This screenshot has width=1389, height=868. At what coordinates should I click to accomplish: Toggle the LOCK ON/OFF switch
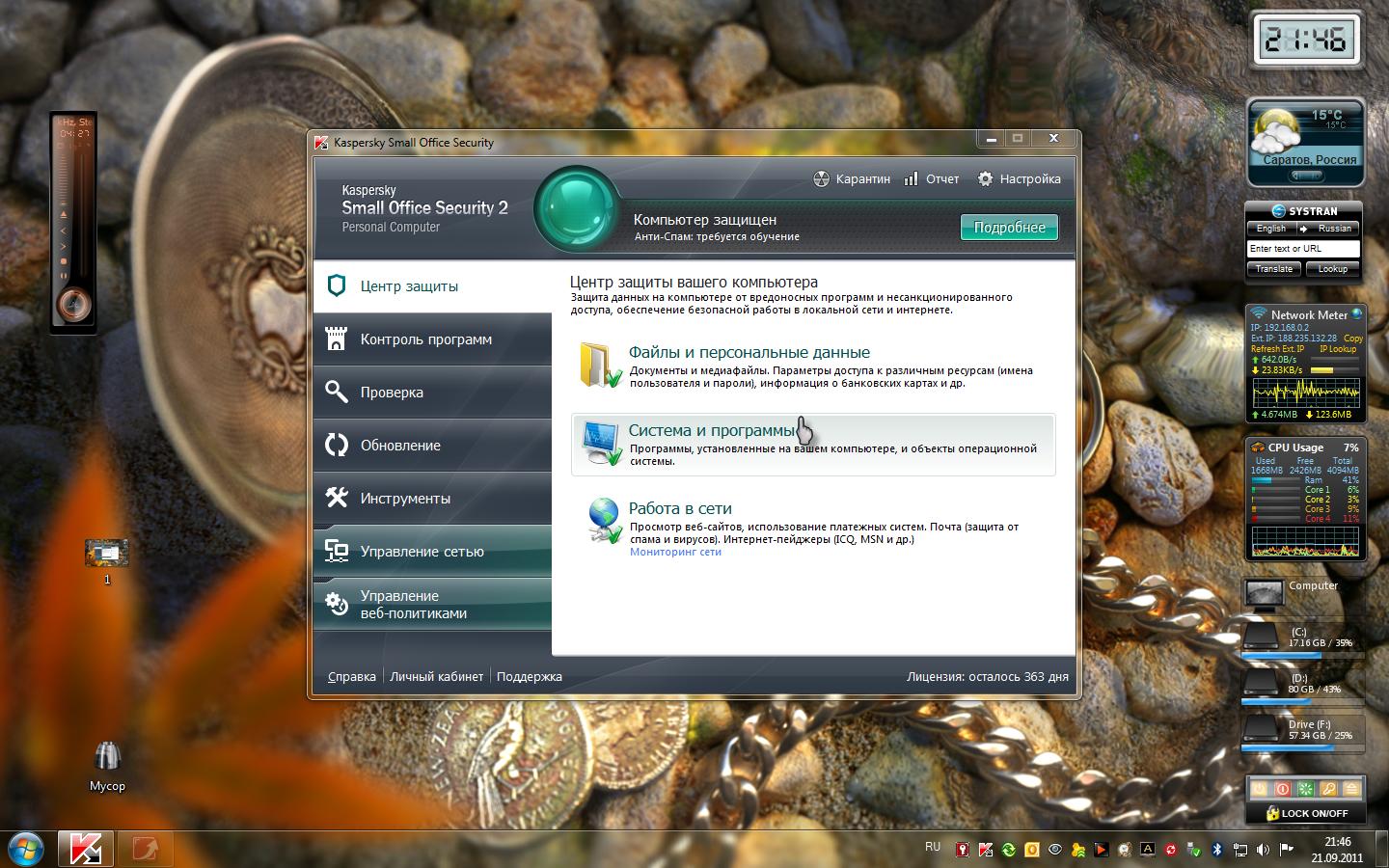(1306, 813)
